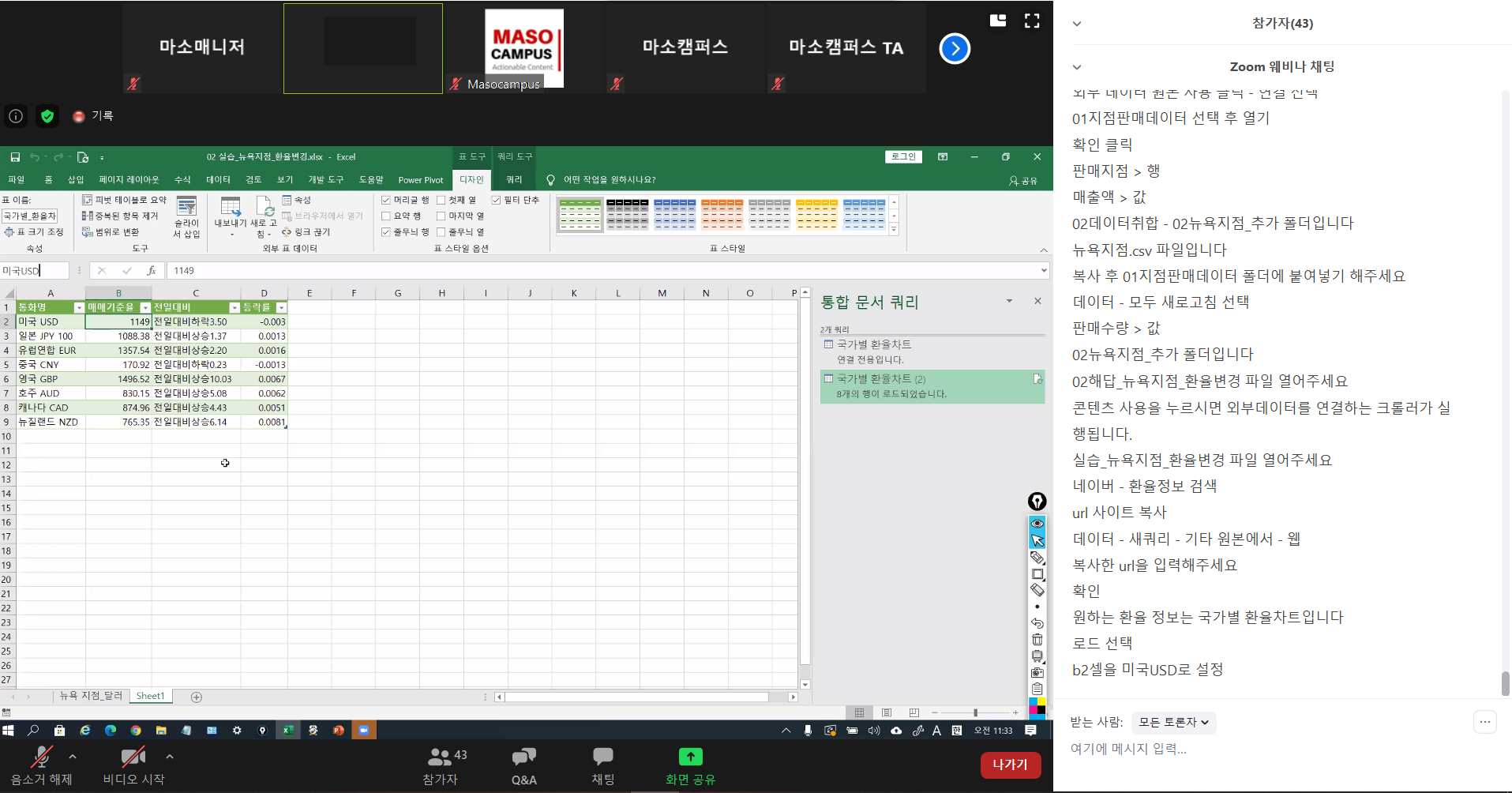Open the Q&A panel icon
Viewport: 1512px width, 793px height.
point(523,757)
